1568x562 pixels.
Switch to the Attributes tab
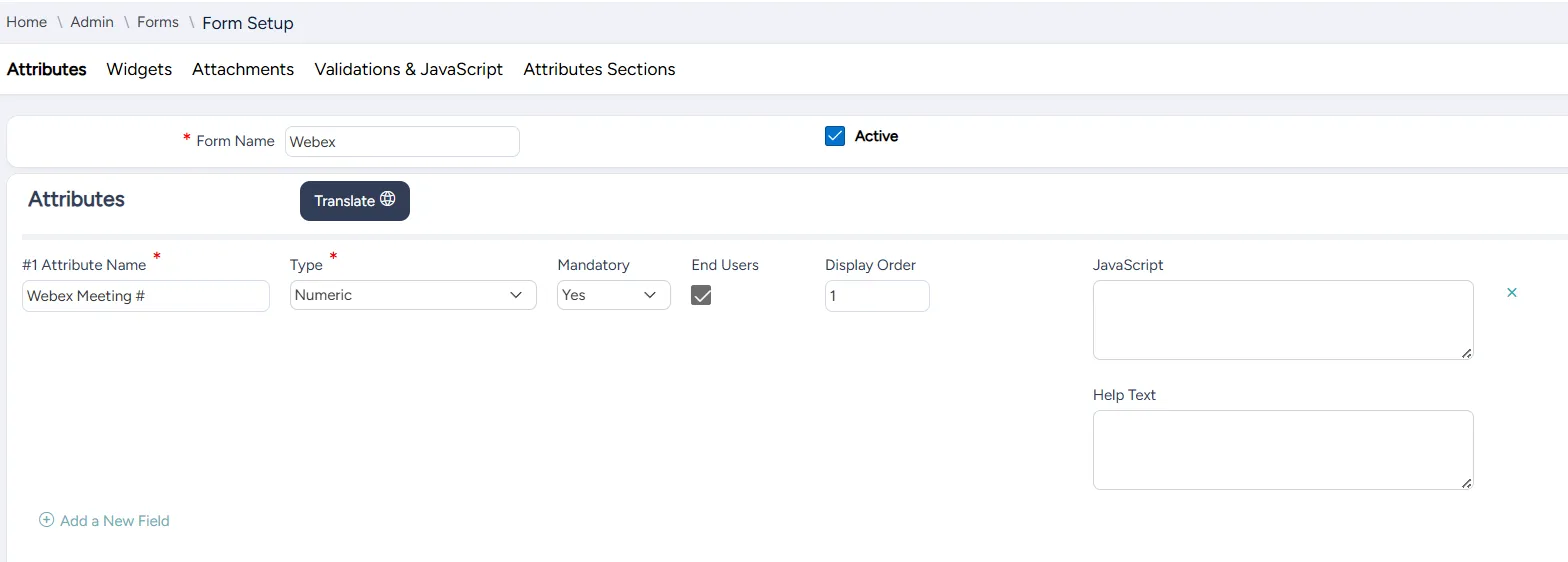click(x=47, y=69)
